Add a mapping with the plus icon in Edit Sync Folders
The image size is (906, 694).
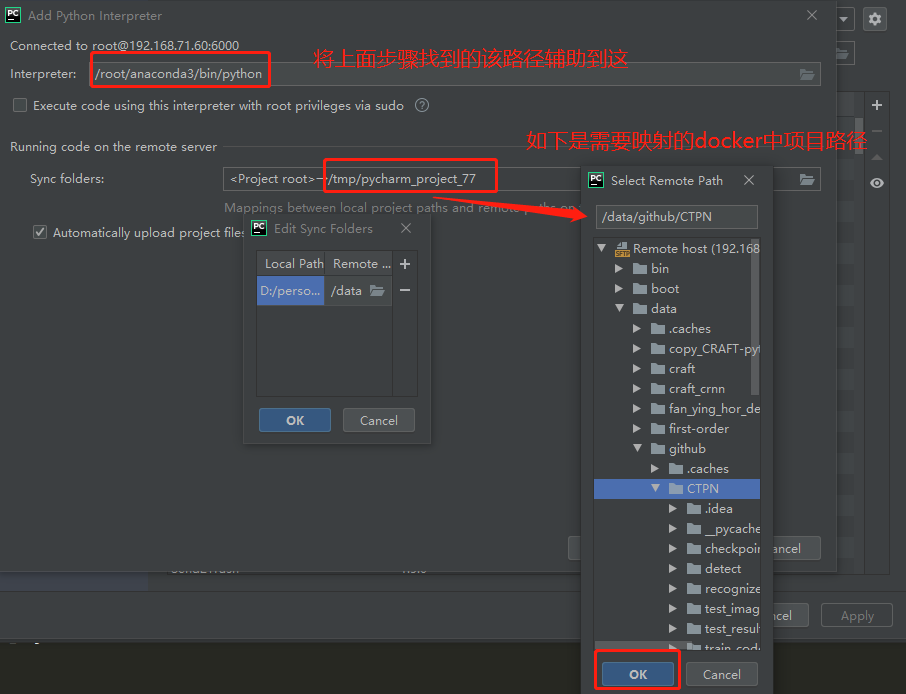point(405,264)
